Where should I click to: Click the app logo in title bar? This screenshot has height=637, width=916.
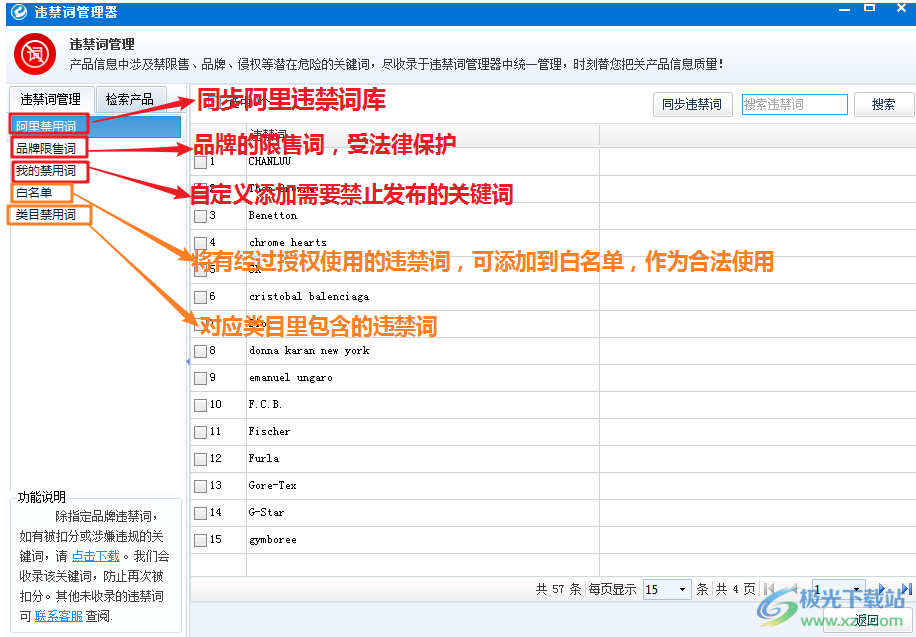tap(19, 11)
